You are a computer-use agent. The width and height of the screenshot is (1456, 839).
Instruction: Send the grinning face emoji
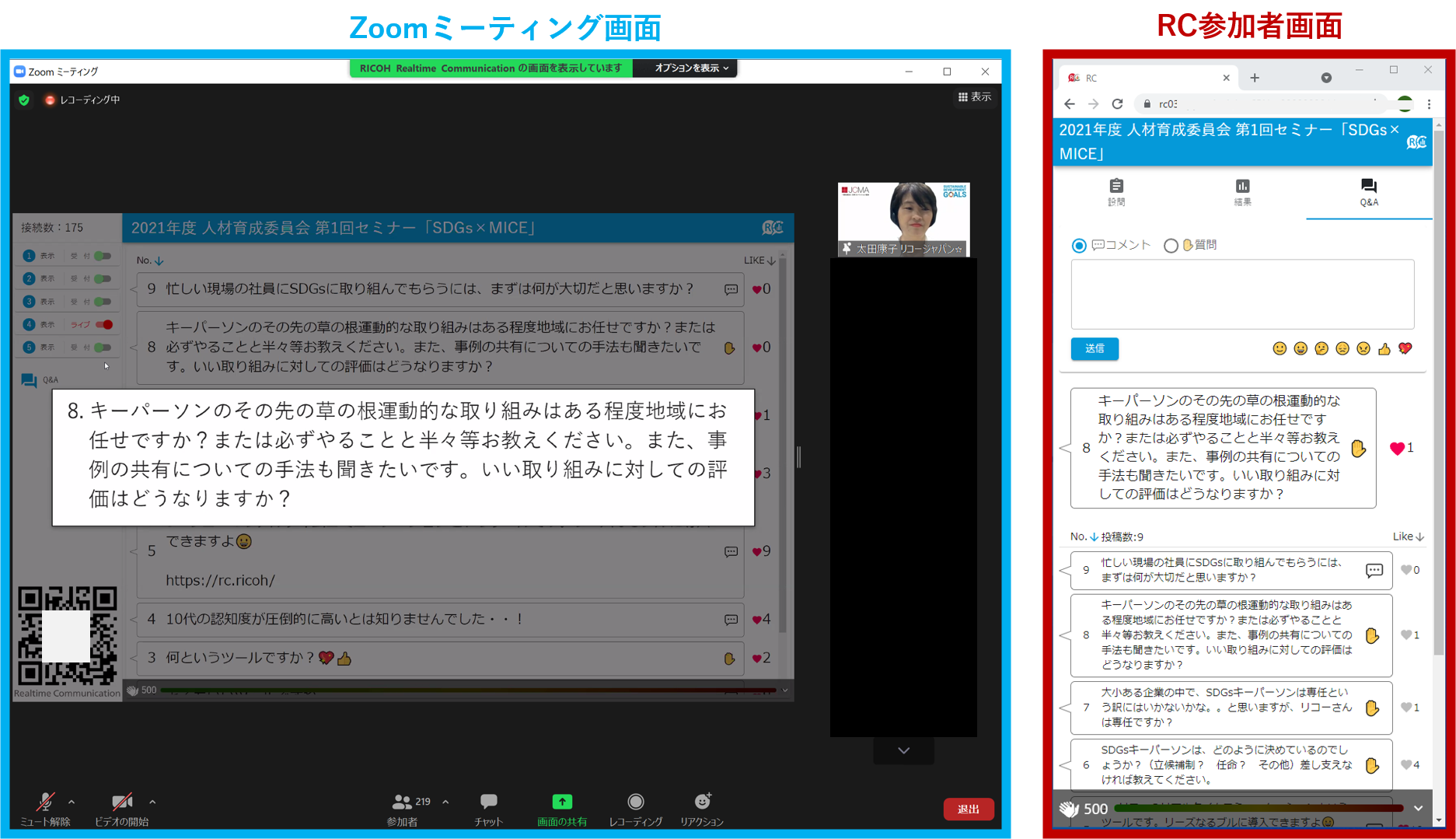pos(1301,348)
